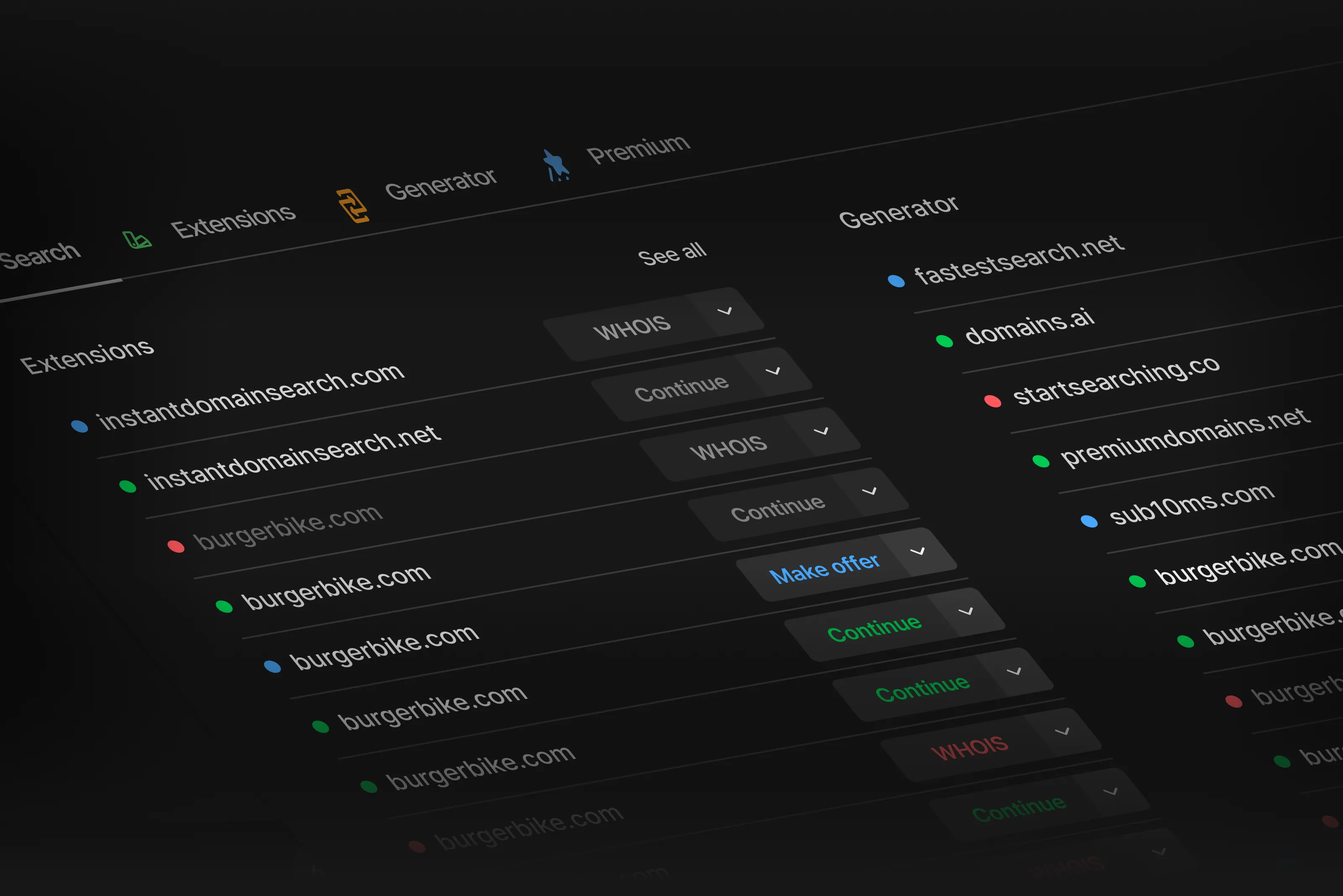Open the dropdown arrow beside the gray burgerbike.com Continue
The height and width of the screenshot is (896, 1343).
[870, 491]
